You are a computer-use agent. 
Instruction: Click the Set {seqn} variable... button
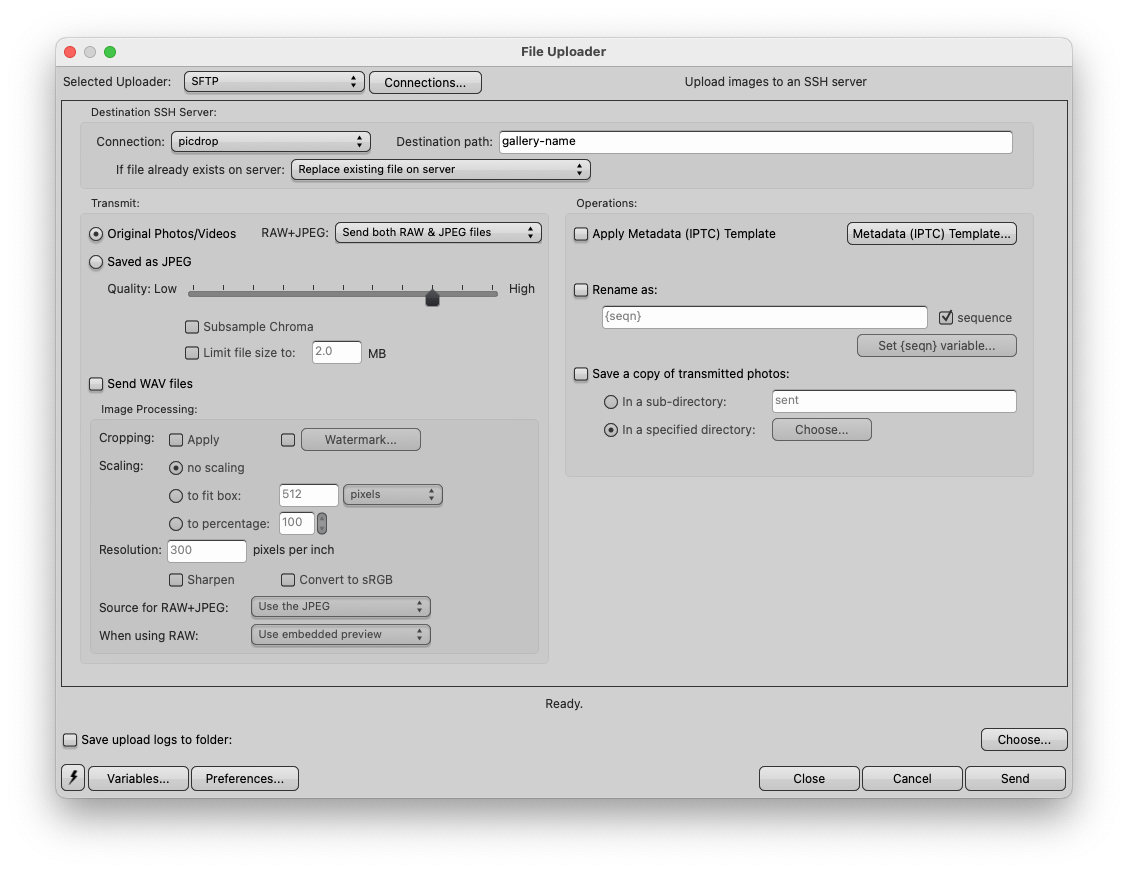point(937,345)
